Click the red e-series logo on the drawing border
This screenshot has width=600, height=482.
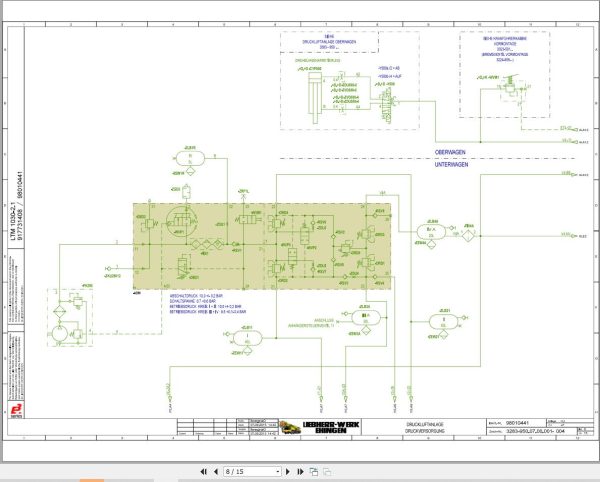[x=16, y=410]
